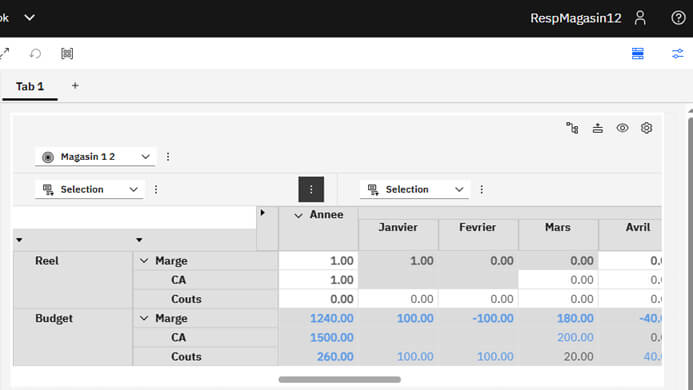Click the RespMagasin12 username text
Screen dimensions: 693x390
[x=575, y=18]
